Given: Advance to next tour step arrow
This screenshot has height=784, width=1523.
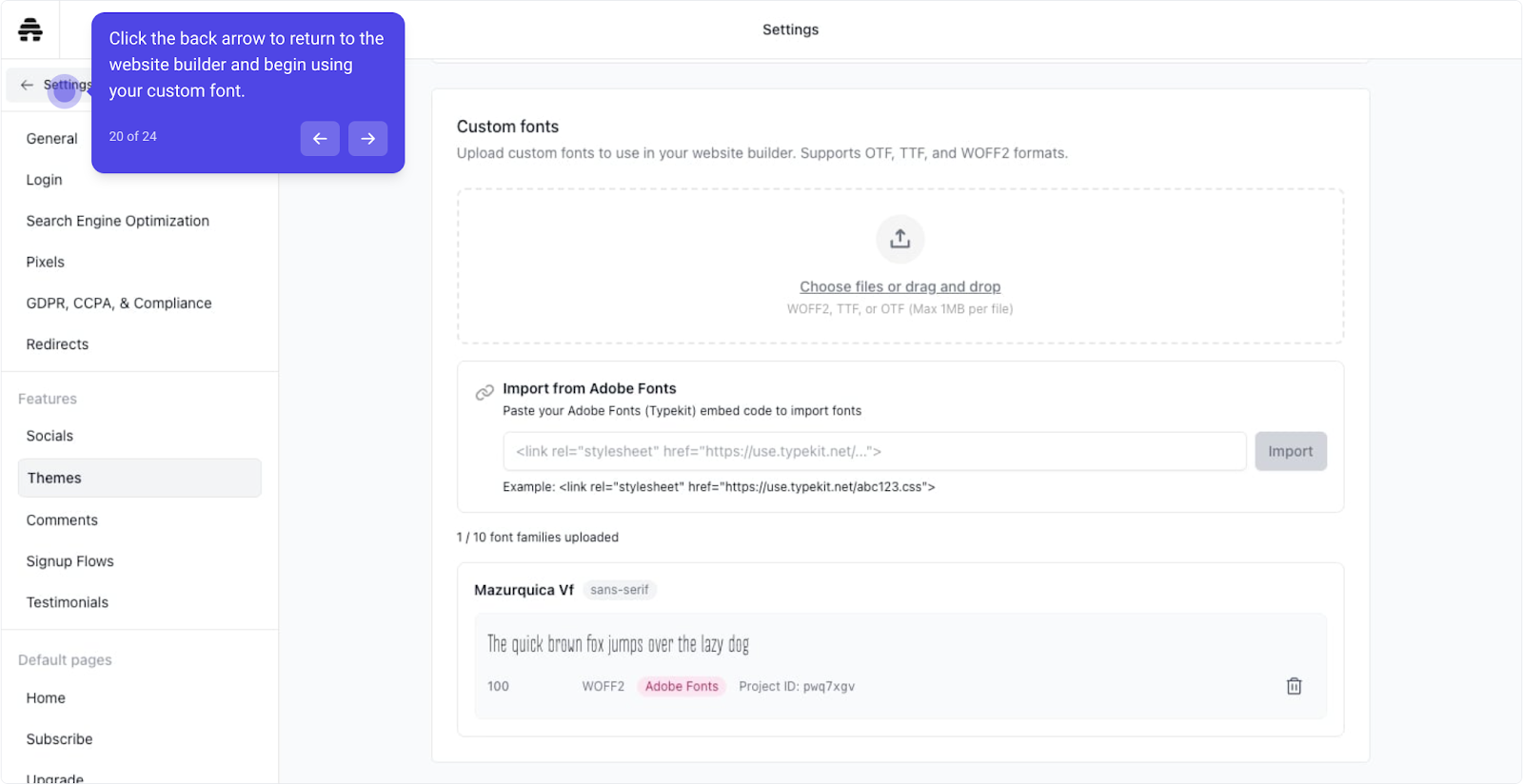Looking at the screenshot, I should [367, 139].
